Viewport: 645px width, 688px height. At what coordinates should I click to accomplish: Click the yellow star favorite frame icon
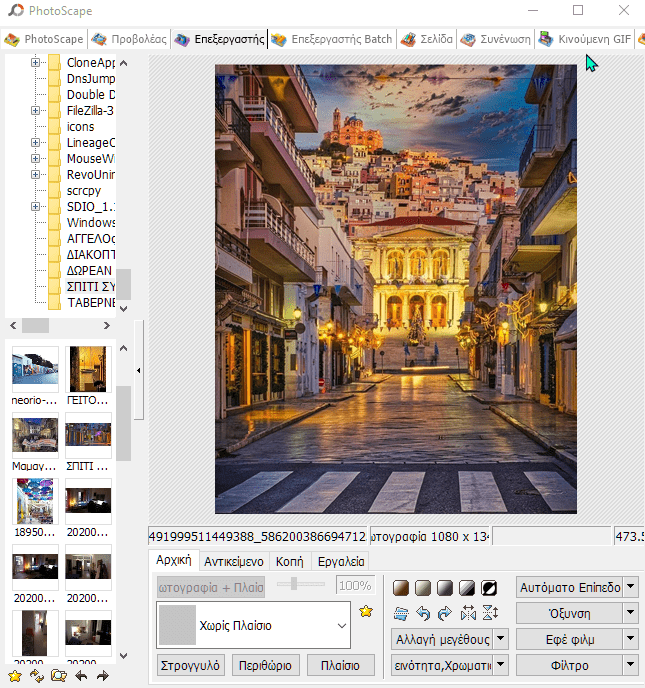tap(366, 611)
